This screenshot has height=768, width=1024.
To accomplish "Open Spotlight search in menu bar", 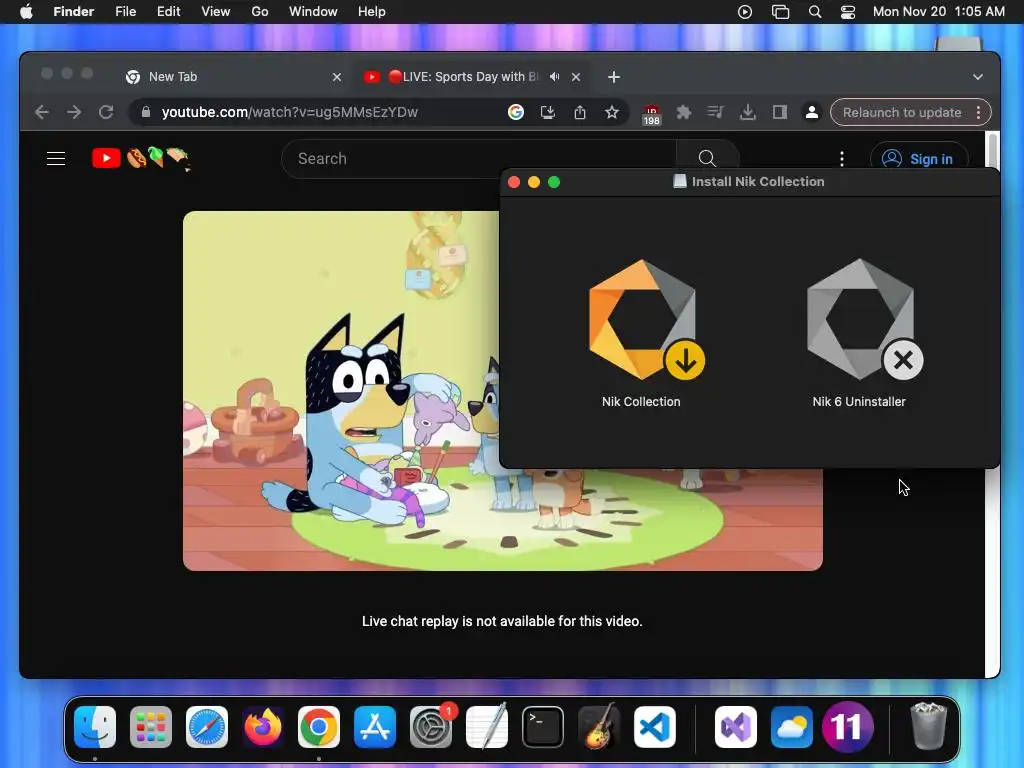I will click(x=815, y=12).
